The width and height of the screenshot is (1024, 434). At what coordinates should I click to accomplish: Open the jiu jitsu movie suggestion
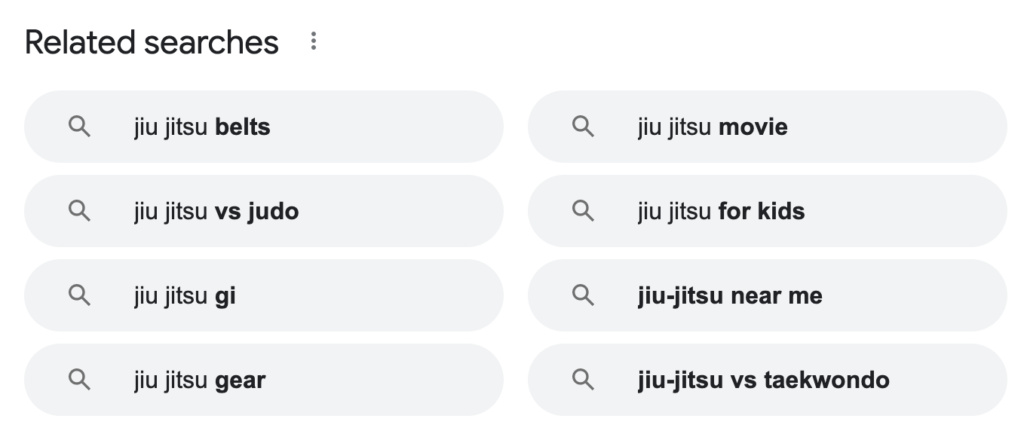[x=767, y=127]
